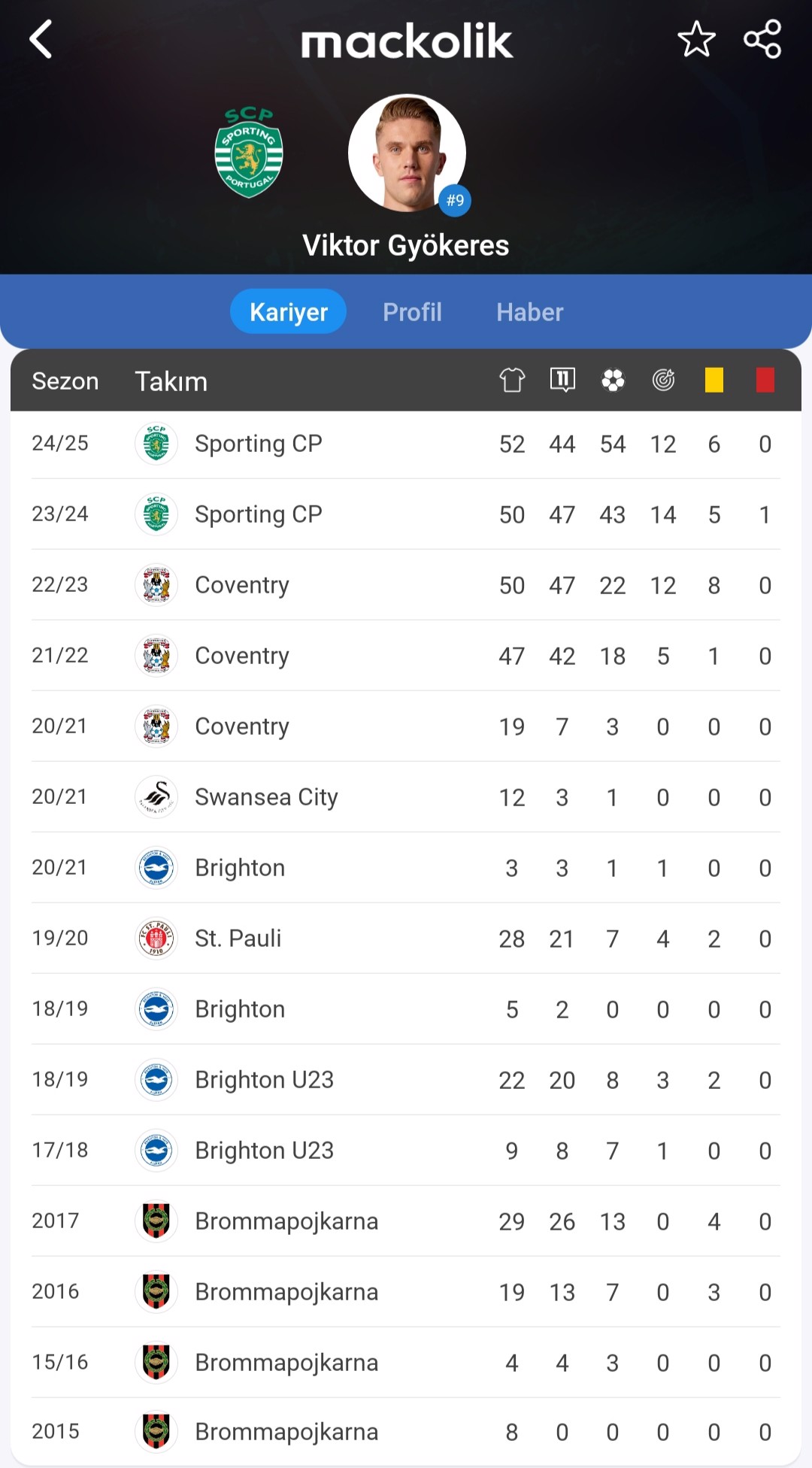This screenshot has height=1468, width=812.
Task: Open the Haber tab
Action: click(x=529, y=311)
